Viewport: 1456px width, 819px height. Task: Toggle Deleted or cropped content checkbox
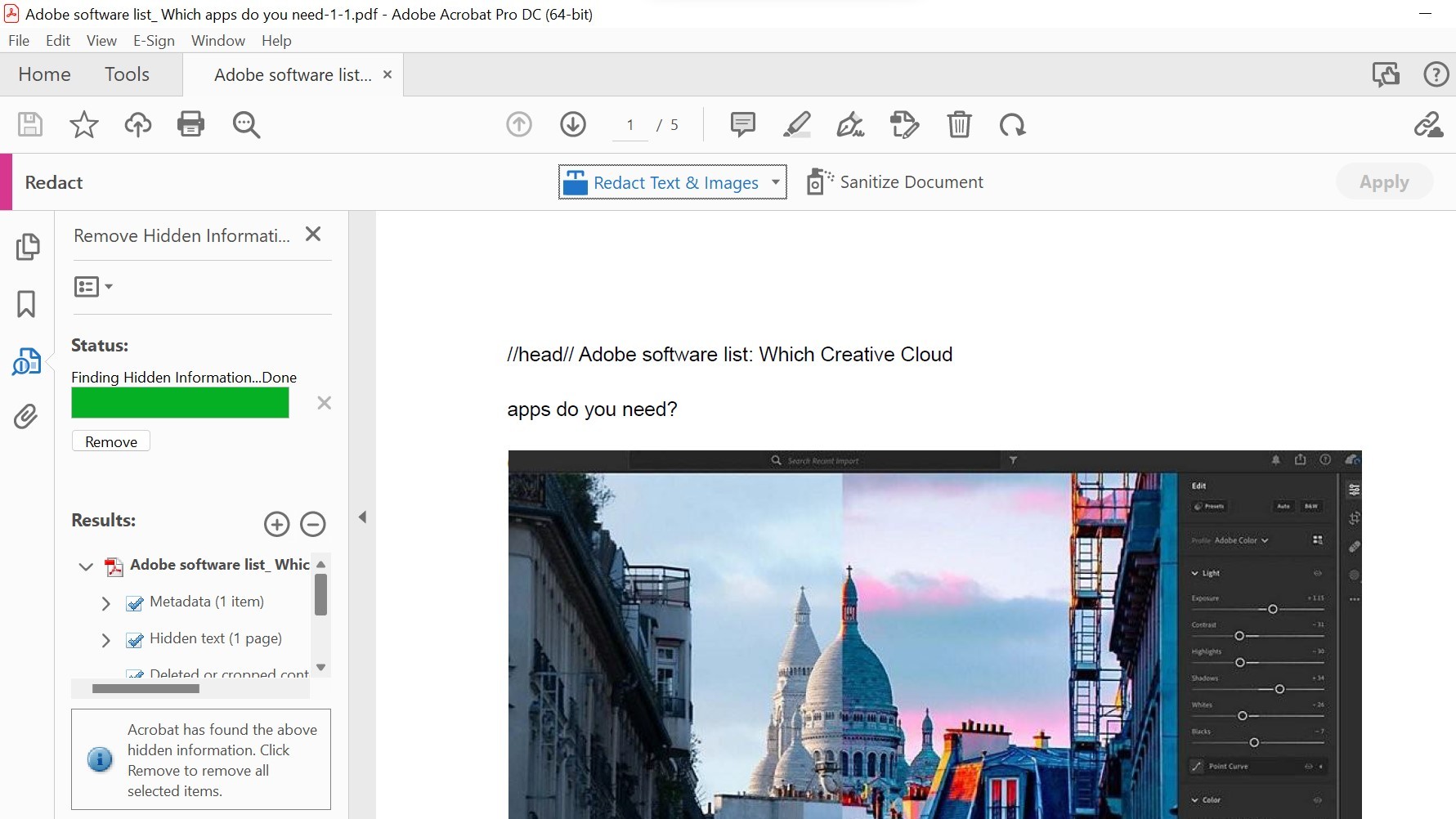[x=135, y=674]
